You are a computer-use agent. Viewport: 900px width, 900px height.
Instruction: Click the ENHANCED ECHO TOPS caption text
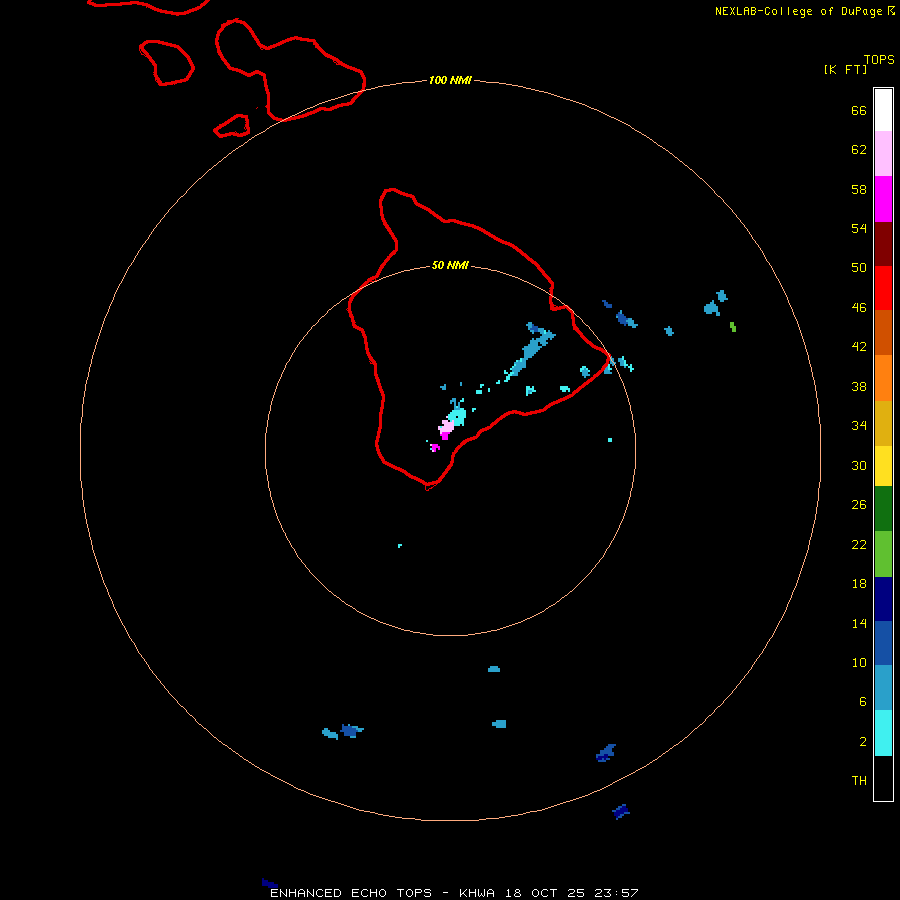tap(351, 893)
